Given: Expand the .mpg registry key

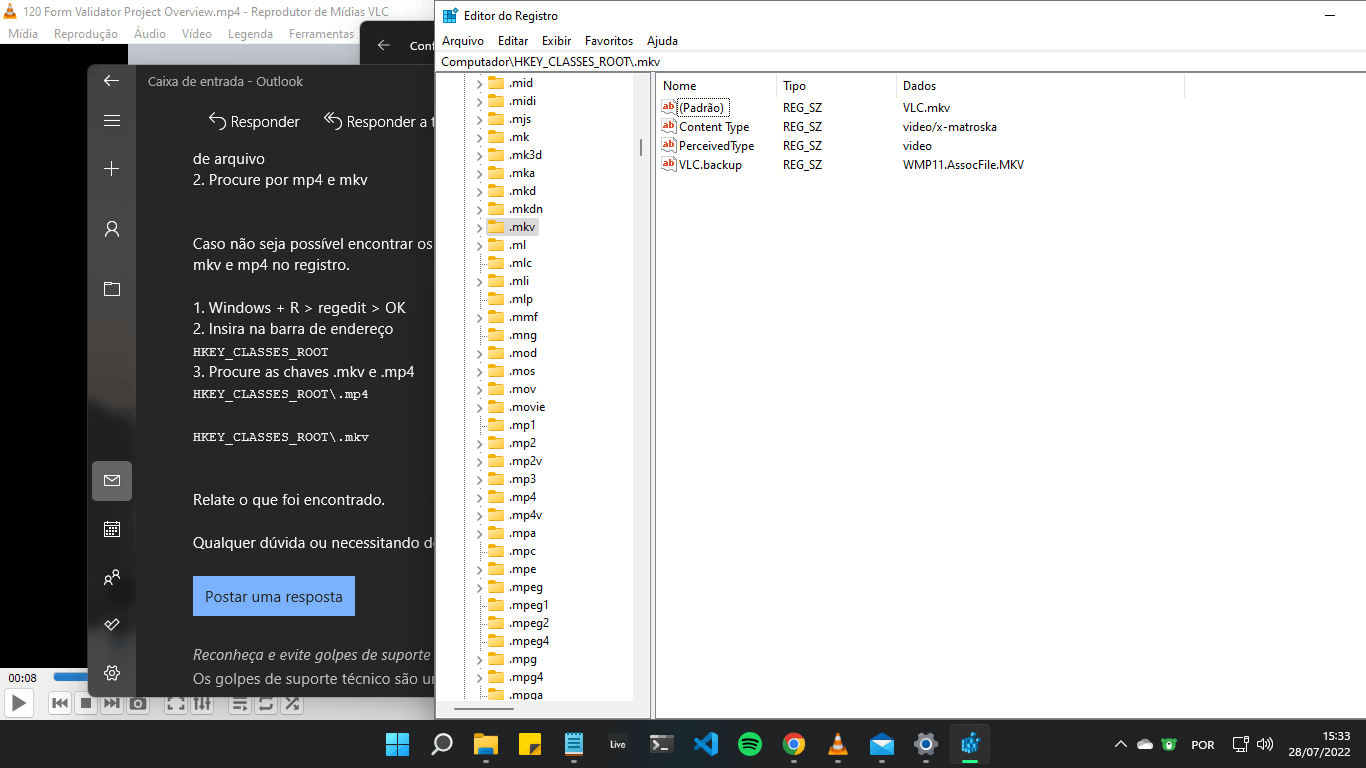Looking at the screenshot, I should click(x=479, y=659).
